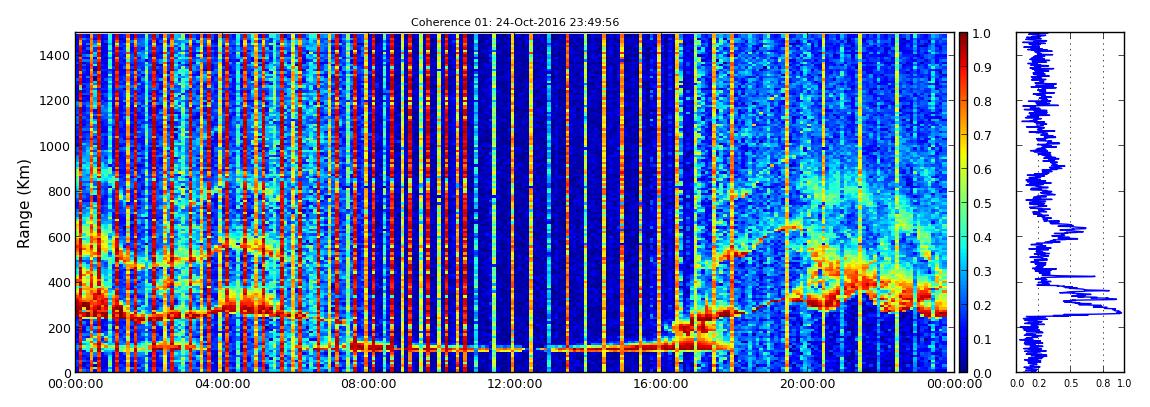
Task: Click the 0.7 colorbar tick label
Action: pos(984,135)
